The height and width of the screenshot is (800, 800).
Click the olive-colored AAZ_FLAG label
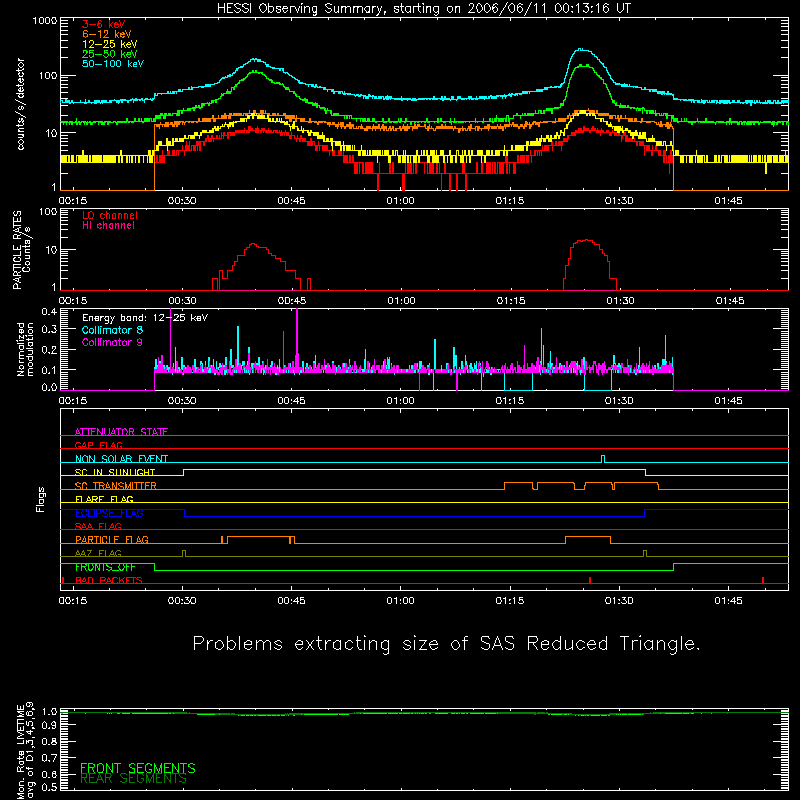point(98,553)
